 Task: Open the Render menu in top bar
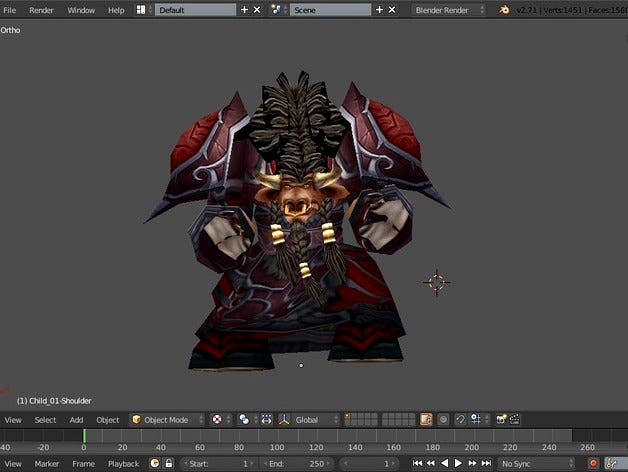coord(41,10)
